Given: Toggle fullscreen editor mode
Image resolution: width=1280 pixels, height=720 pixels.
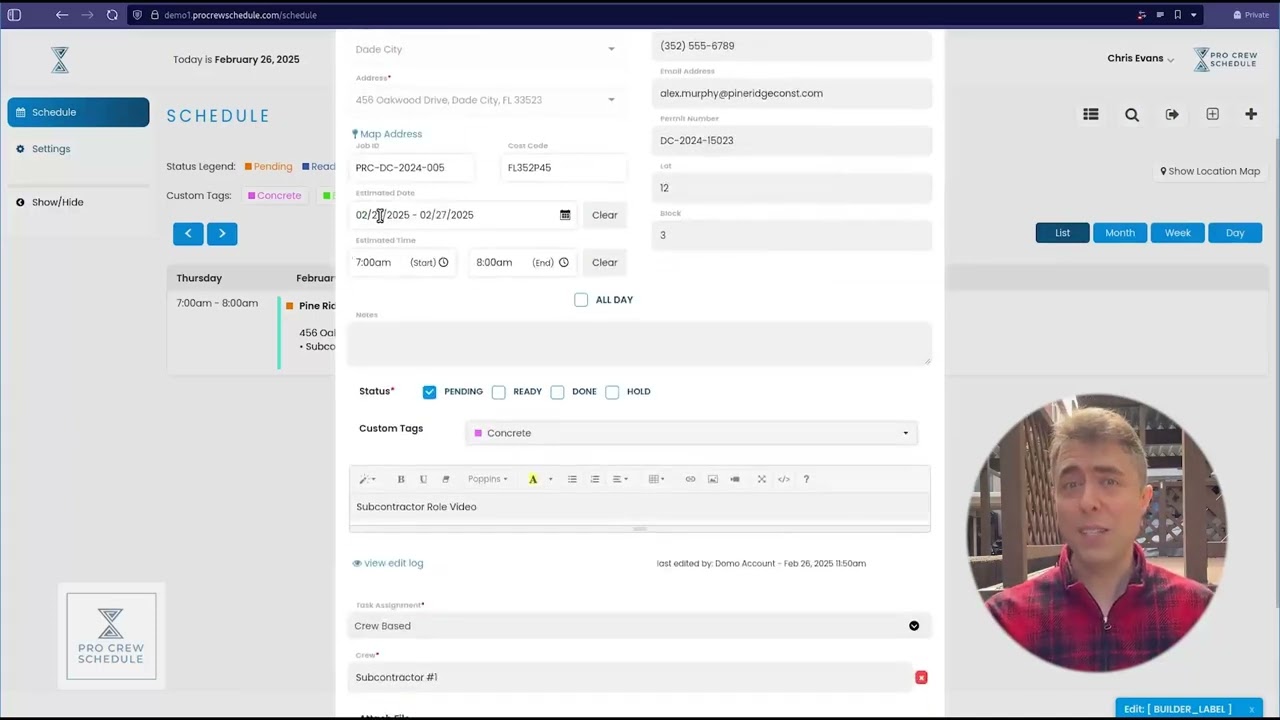Looking at the screenshot, I should click(762, 479).
